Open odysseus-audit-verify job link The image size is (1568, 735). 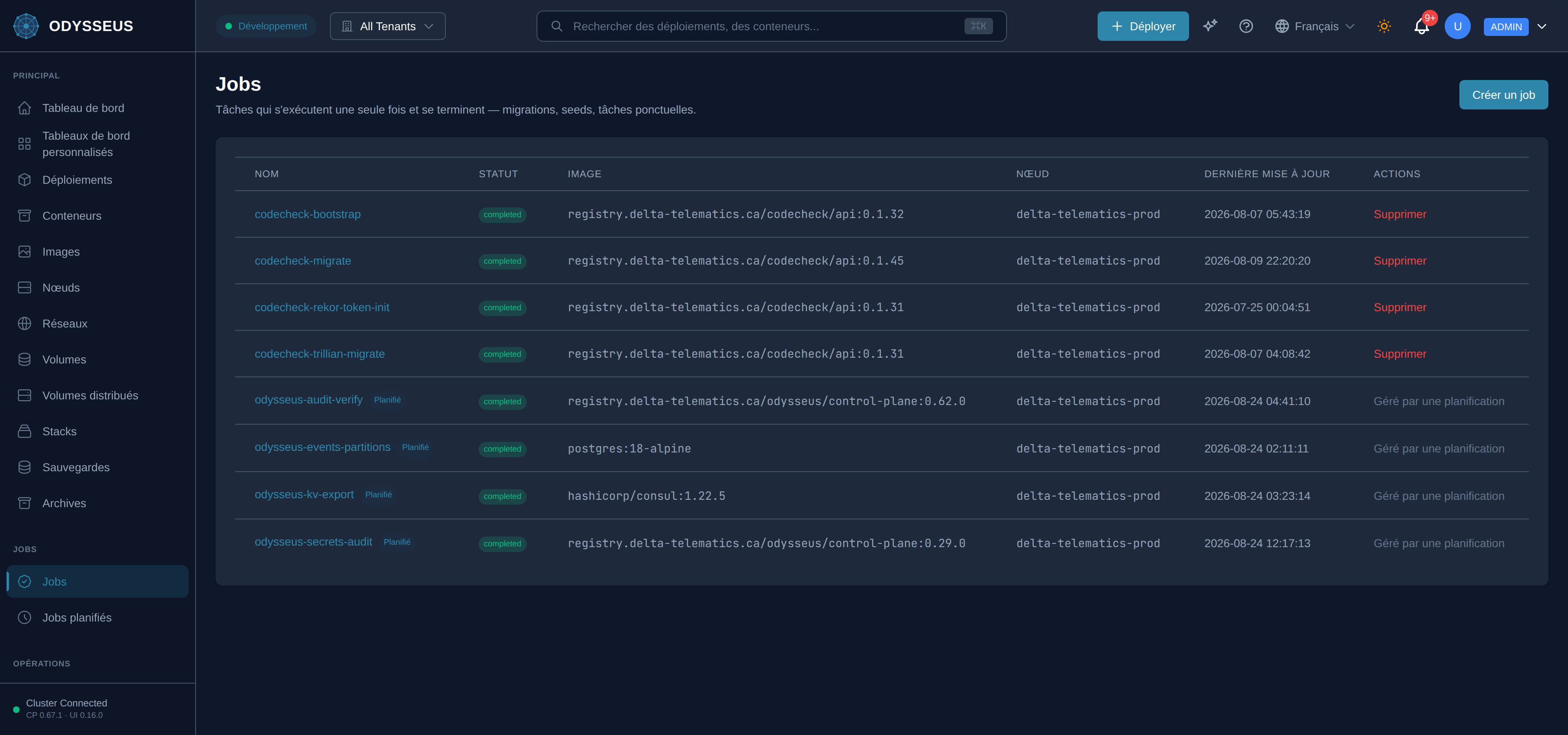(309, 400)
